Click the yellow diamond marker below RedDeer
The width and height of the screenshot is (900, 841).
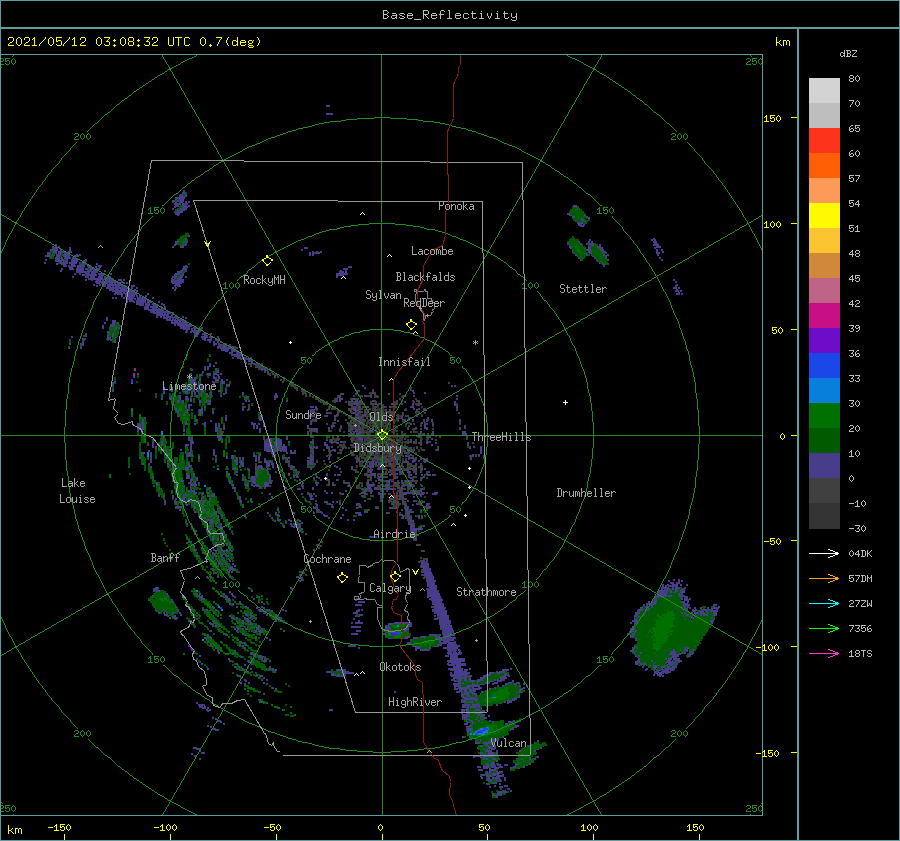click(x=411, y=325)
